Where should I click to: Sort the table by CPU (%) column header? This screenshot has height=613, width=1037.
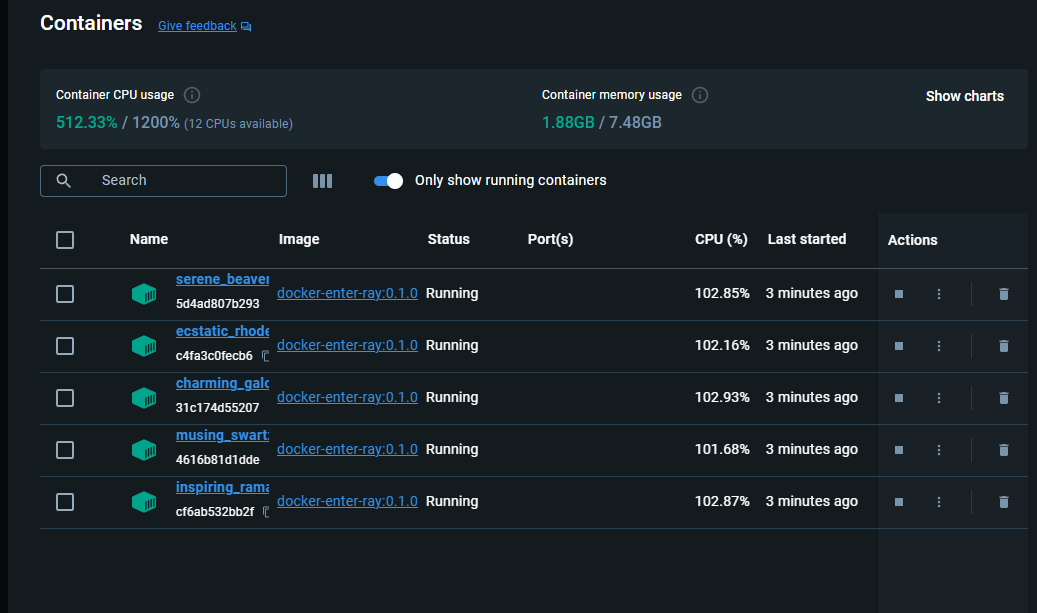(721, 240)
